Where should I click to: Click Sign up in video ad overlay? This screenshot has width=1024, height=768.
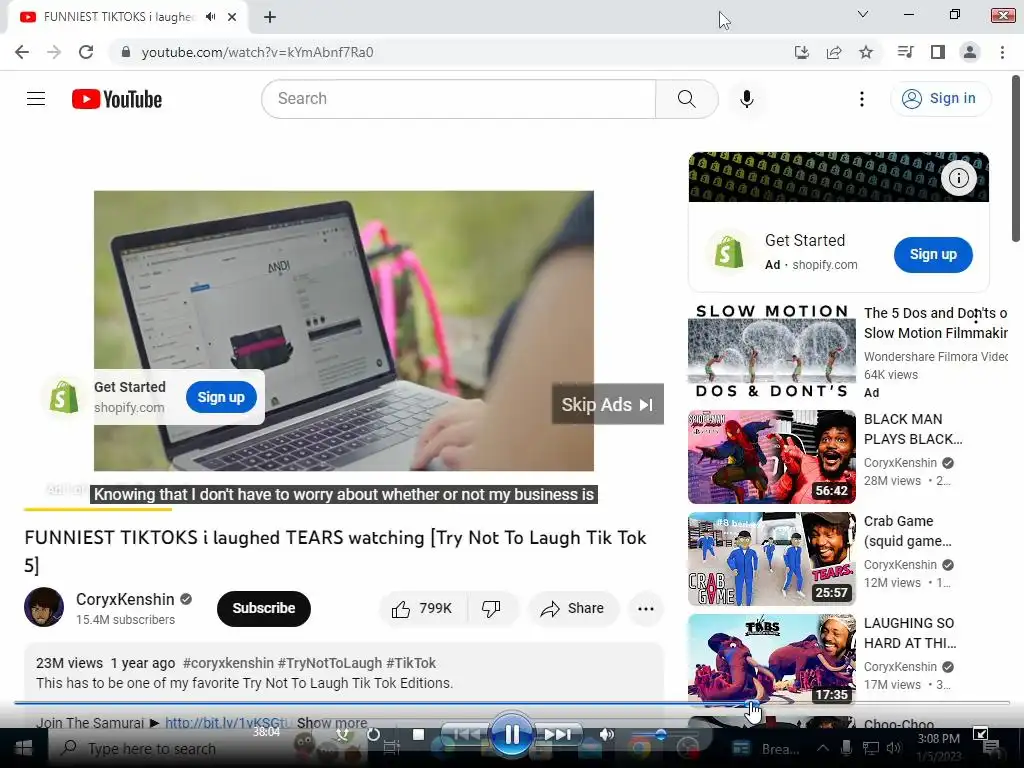click(x=221, y=397)
